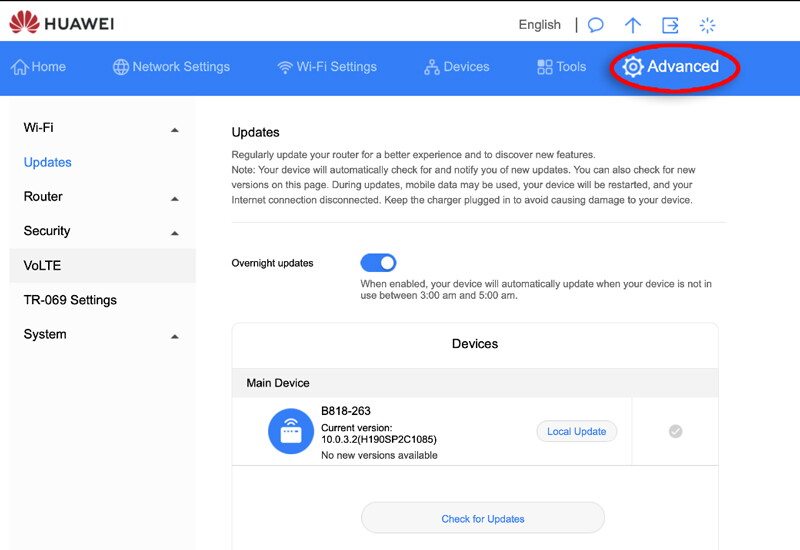Select the Wi-Fi sidebar menu label

(38, 128)
